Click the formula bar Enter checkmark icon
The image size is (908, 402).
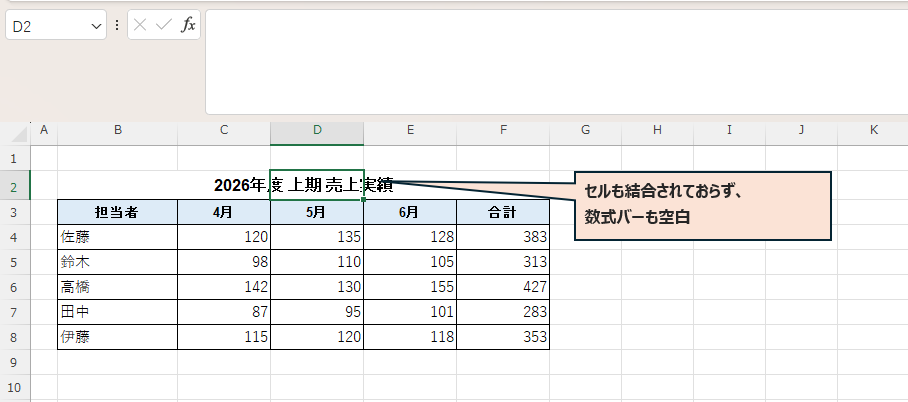pos(164,25)
